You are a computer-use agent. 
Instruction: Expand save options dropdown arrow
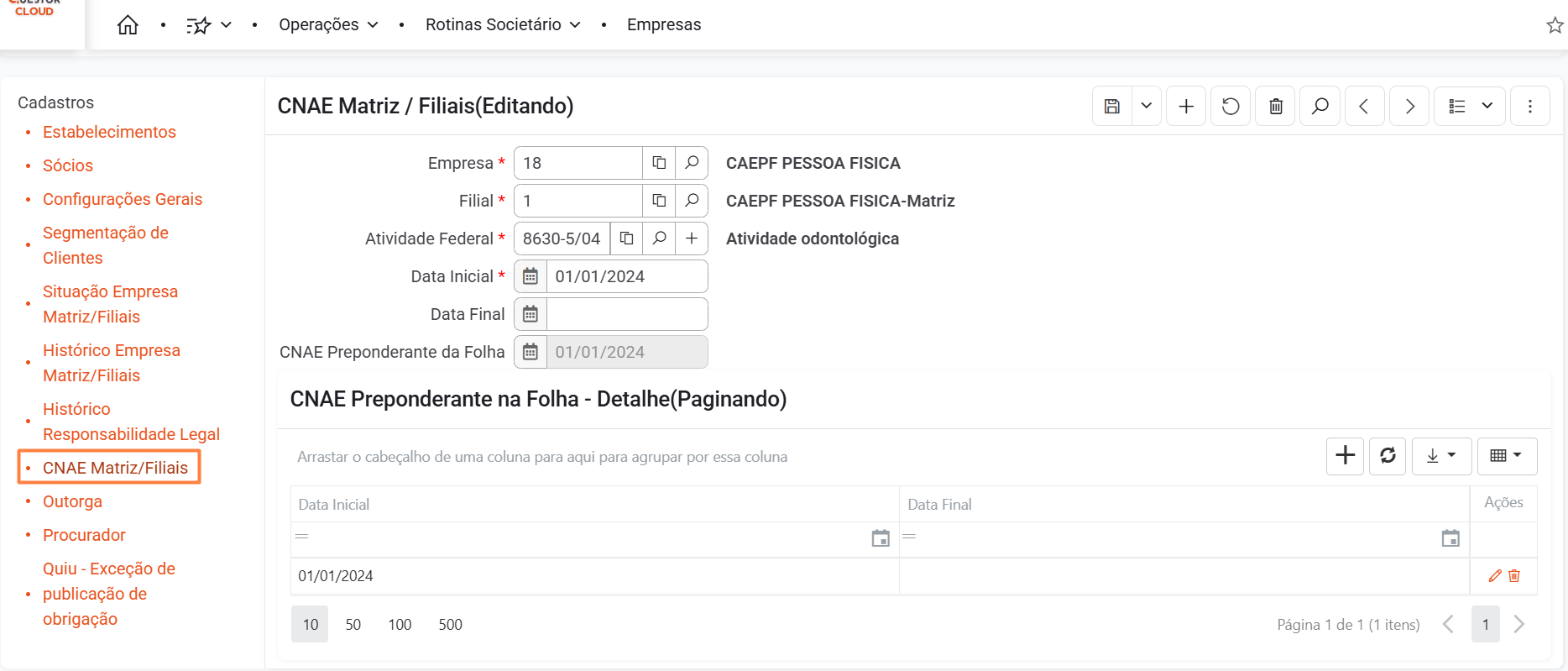(x=1147, y=107)
